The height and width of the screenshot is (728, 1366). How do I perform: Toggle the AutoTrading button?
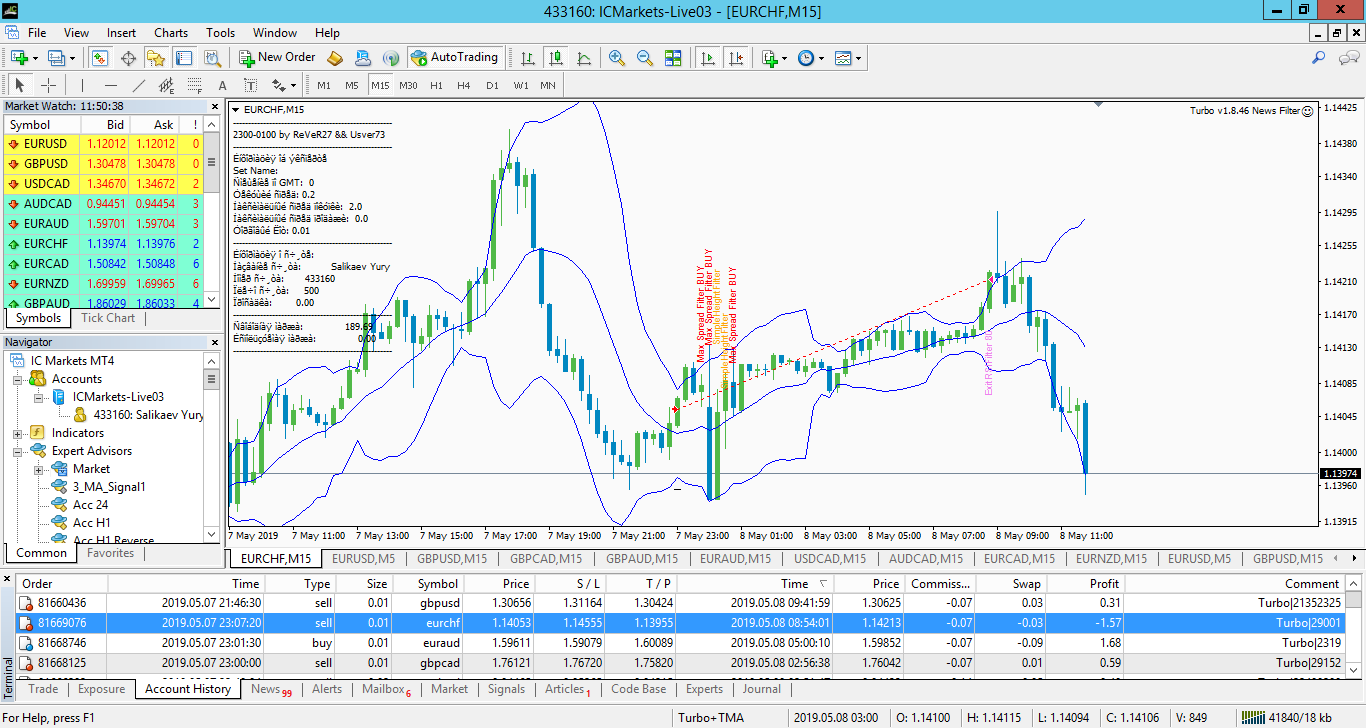click(454, 58)
